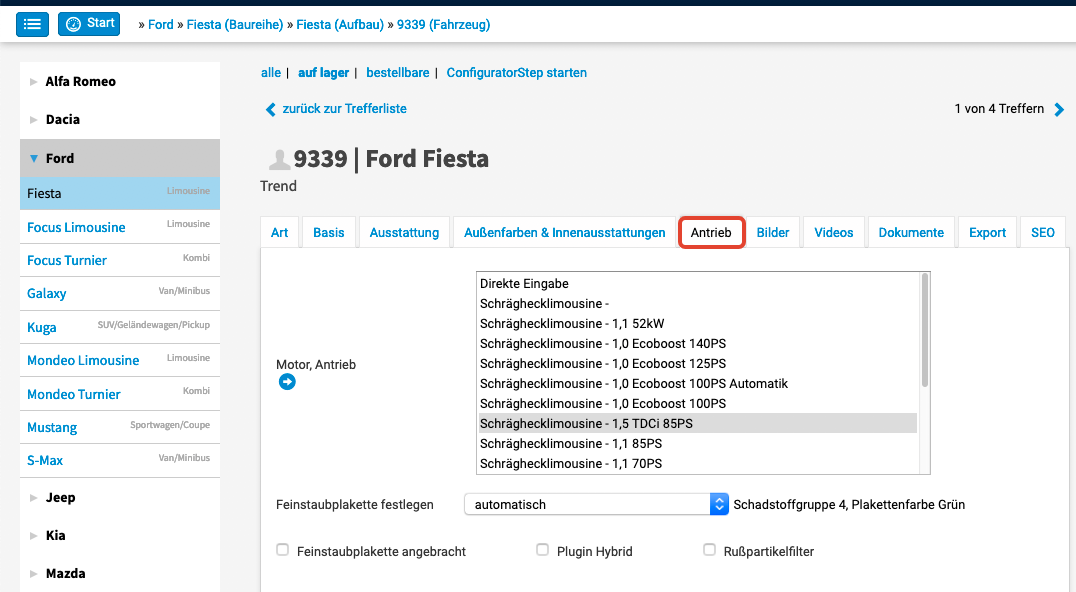Click the list menu icon button
The width and height of the screenshot is (1076, 592).
pyautogui.click(x=32, y=23)
